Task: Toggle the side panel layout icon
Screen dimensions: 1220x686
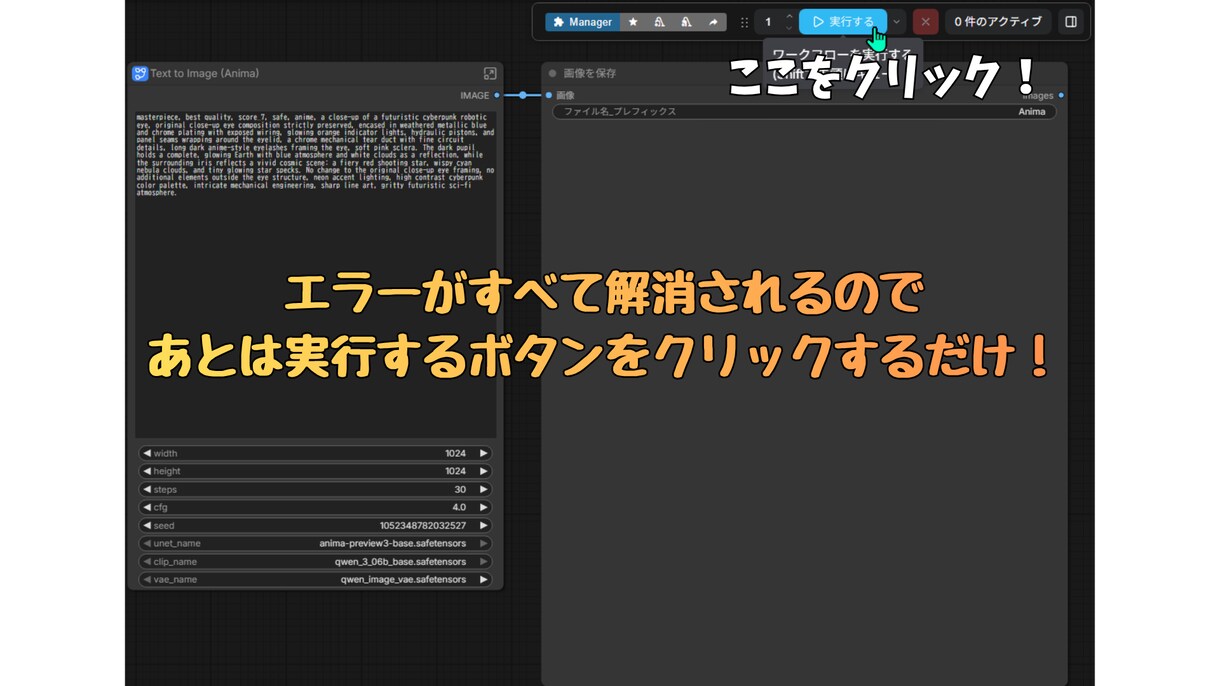Action: pyautogui.click(x=1071, y=22)
